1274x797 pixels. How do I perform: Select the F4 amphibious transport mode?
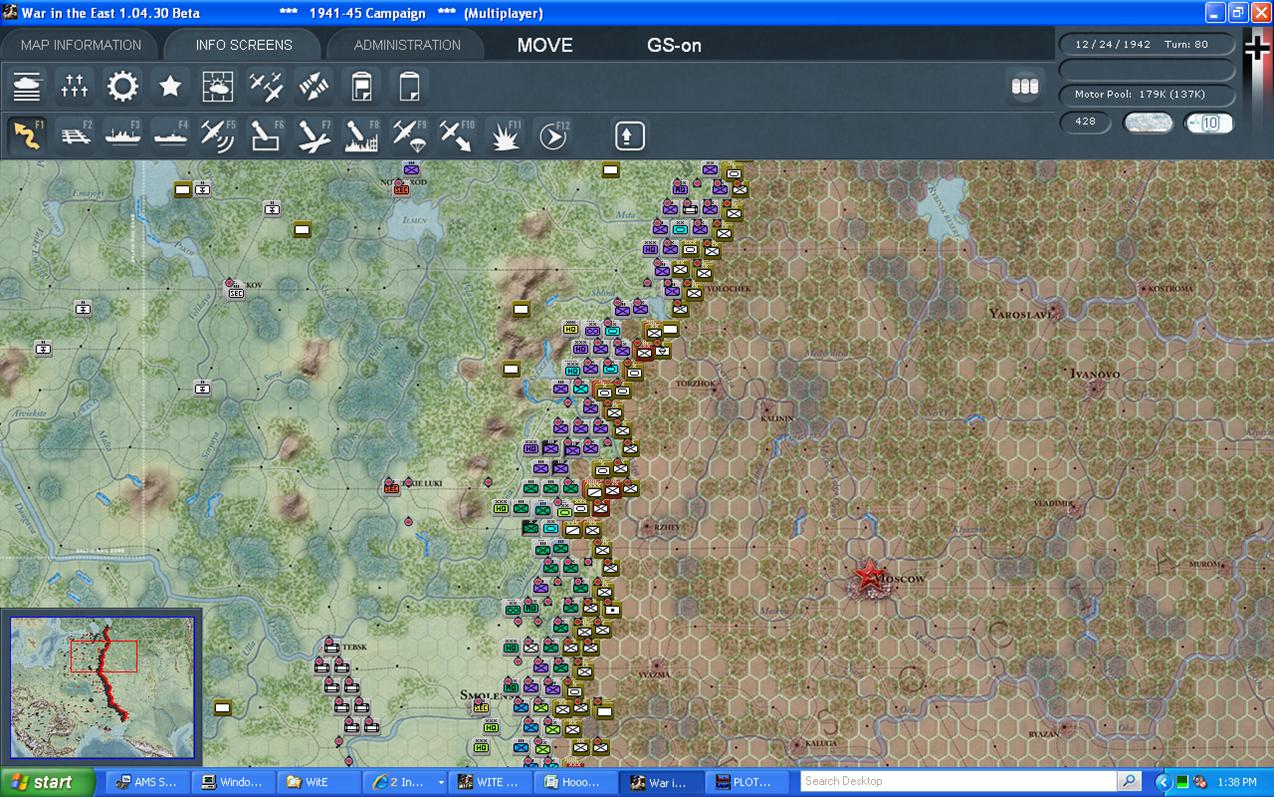(170, 135)
